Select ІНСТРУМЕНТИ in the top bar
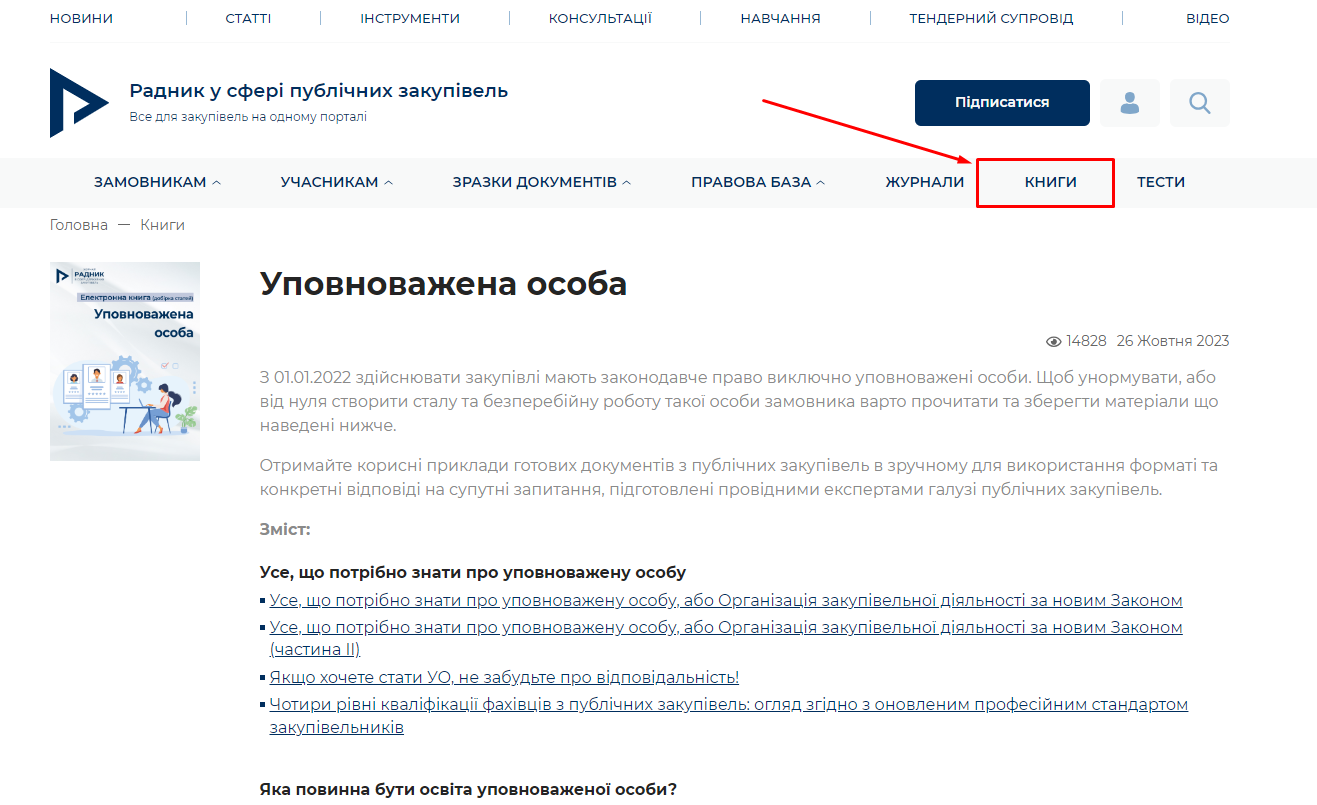Screen dimensions: 1317x805 coord(410,18)
